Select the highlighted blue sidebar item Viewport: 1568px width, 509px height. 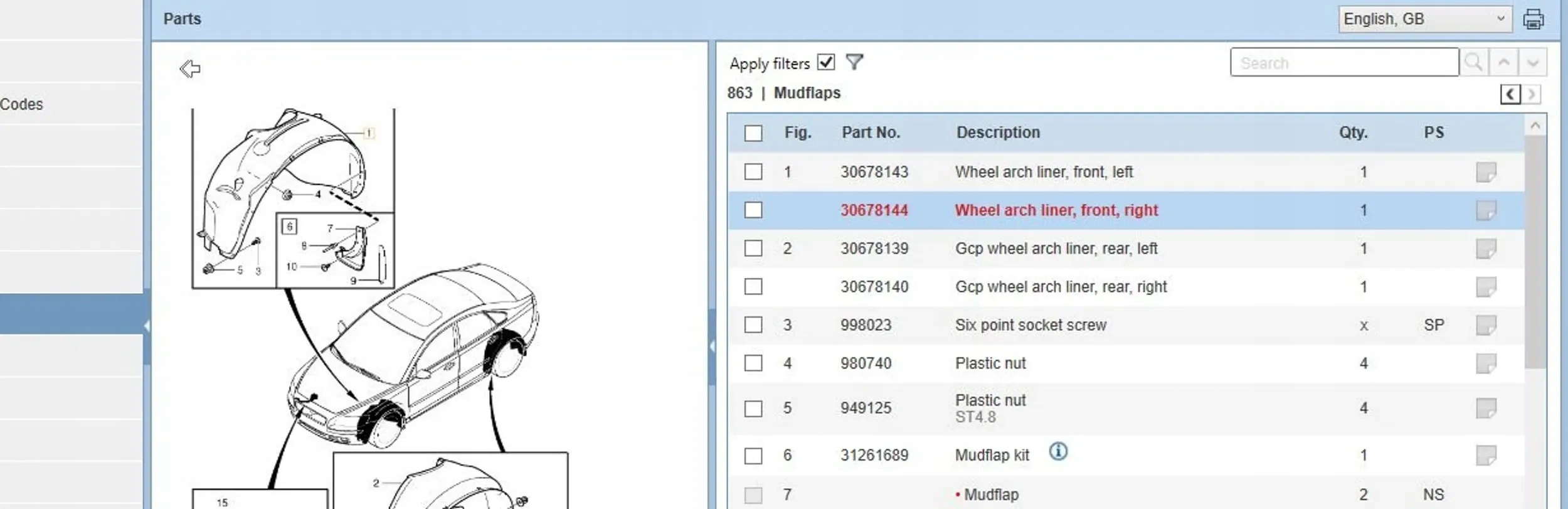[x=72, y=314]
